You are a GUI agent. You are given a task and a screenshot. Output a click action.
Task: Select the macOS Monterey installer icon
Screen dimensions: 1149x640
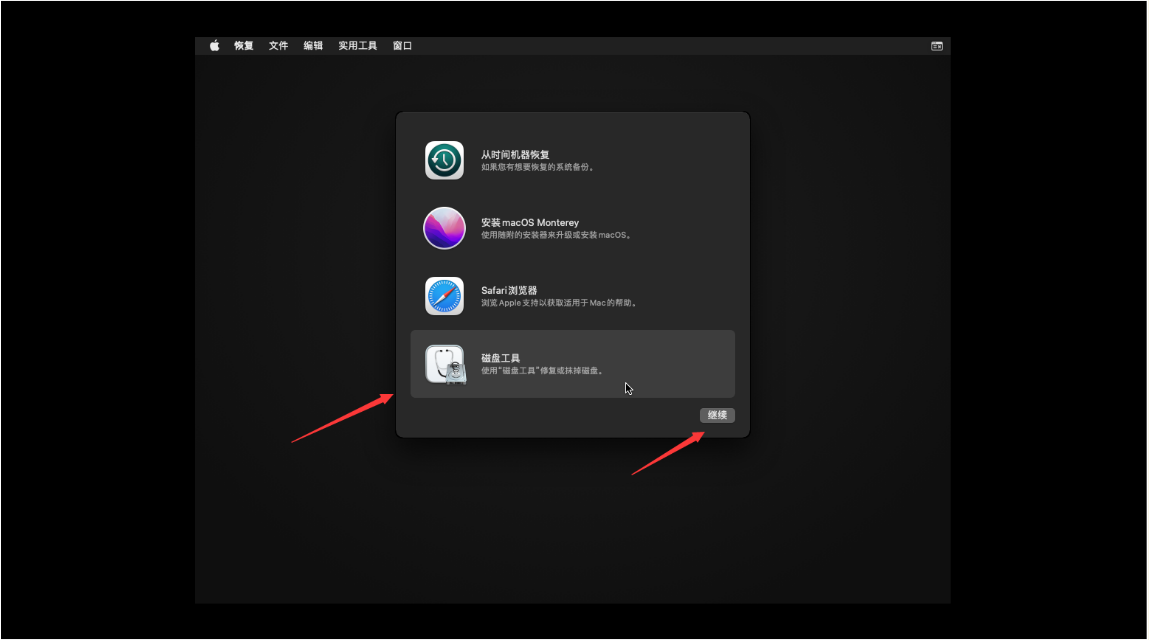444,228
